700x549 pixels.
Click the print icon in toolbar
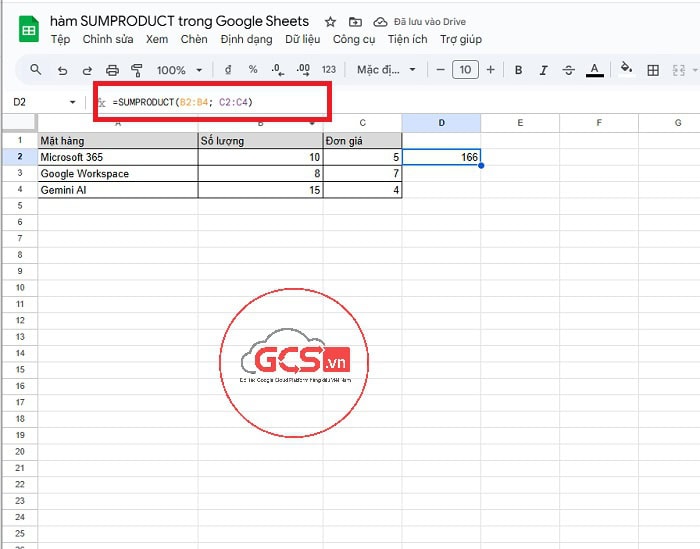112,70
